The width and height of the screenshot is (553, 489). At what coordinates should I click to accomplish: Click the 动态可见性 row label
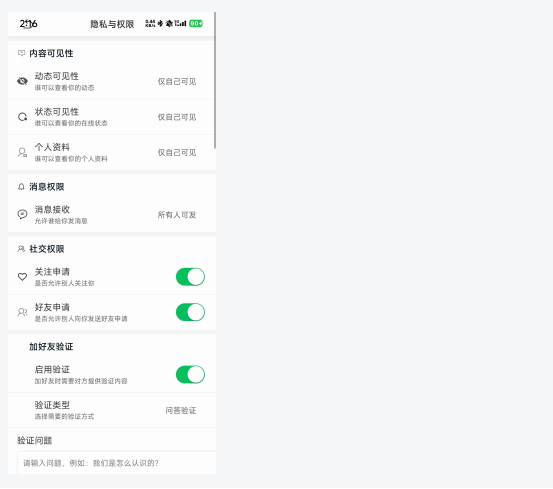(56, 76)
